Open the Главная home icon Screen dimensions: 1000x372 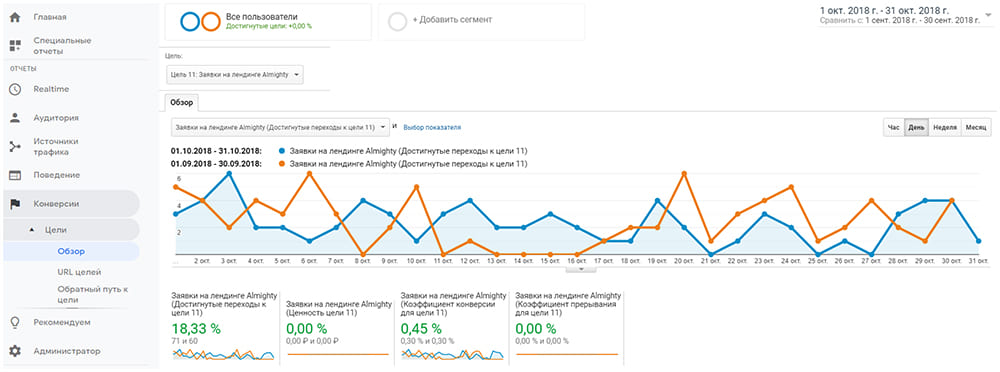15,17
